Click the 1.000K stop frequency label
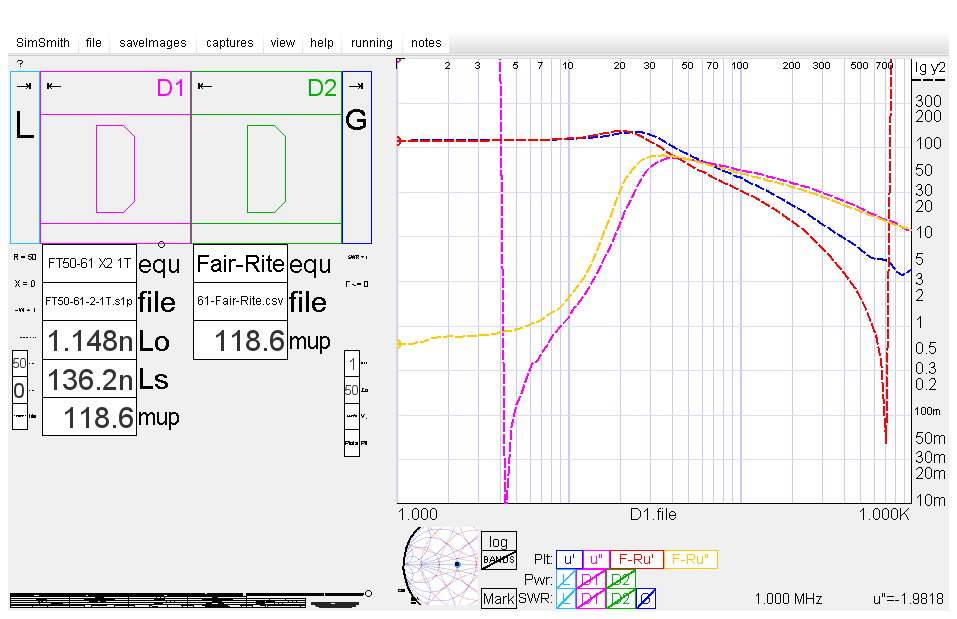 pos(884,515)
